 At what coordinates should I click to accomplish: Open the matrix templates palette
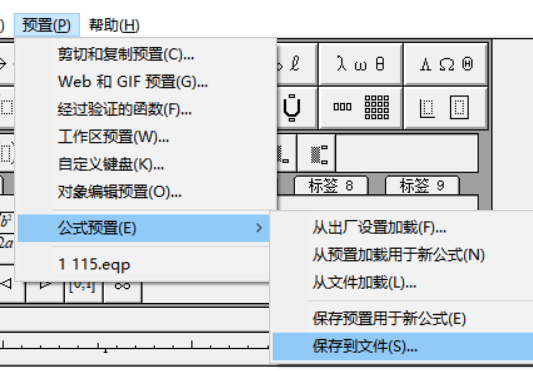[x=361, y=107]
